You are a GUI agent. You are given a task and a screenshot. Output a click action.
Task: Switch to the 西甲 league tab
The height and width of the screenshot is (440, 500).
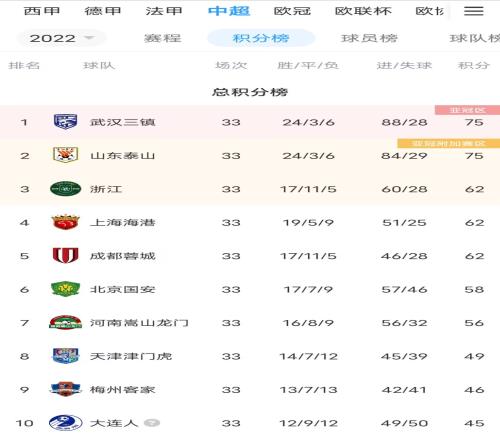click(42, 11)
